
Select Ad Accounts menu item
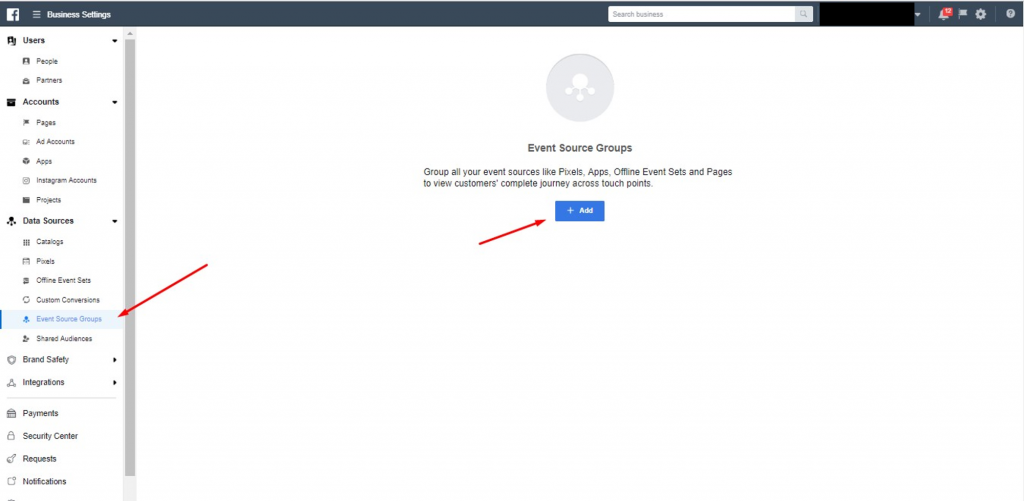(x=56, y=142)
